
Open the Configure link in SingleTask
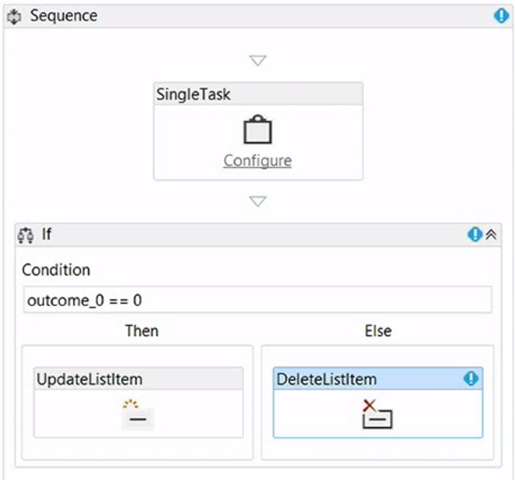[x=257, y=161]
